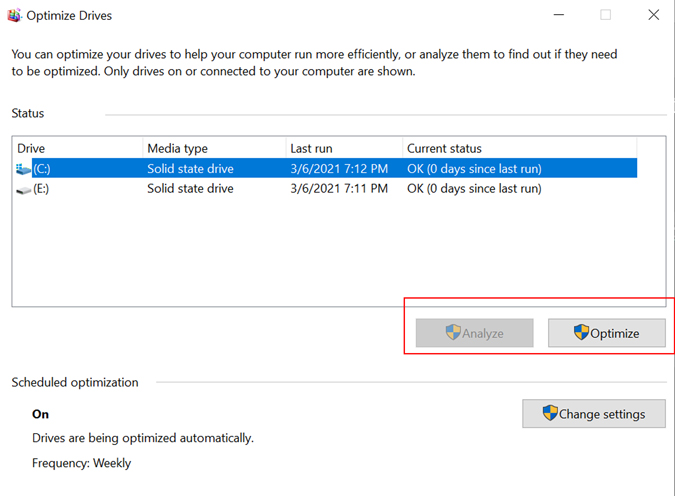Click the Optimize Drives app icon in title bar

point(14,16)
